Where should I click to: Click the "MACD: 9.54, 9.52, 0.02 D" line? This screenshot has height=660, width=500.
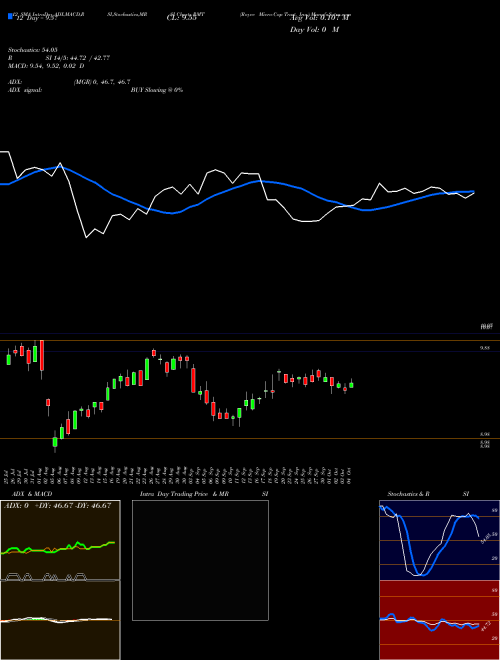tap(46, 66)
